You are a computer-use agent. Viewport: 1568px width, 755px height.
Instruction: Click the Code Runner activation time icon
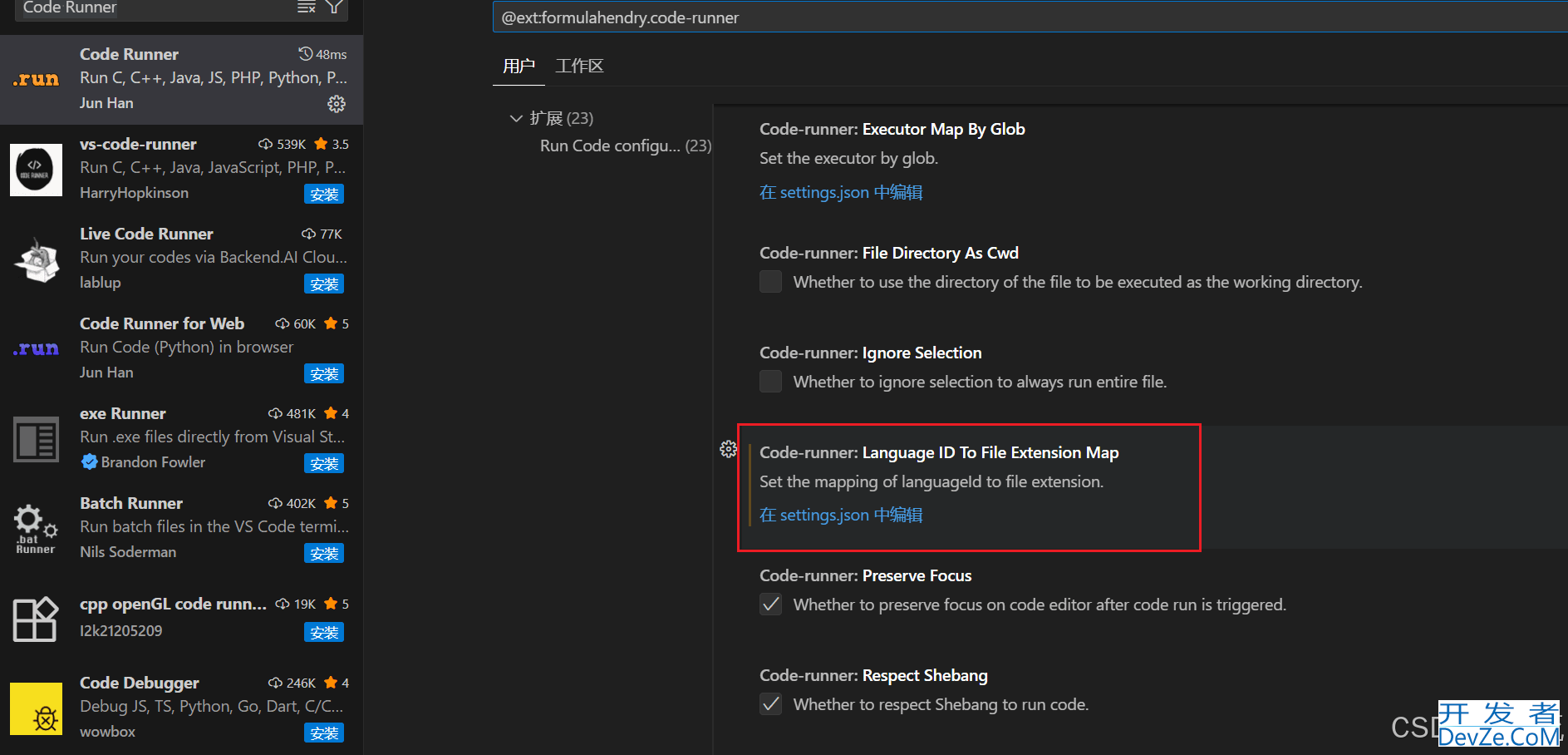pyautogui.click(x=306, y=54)
